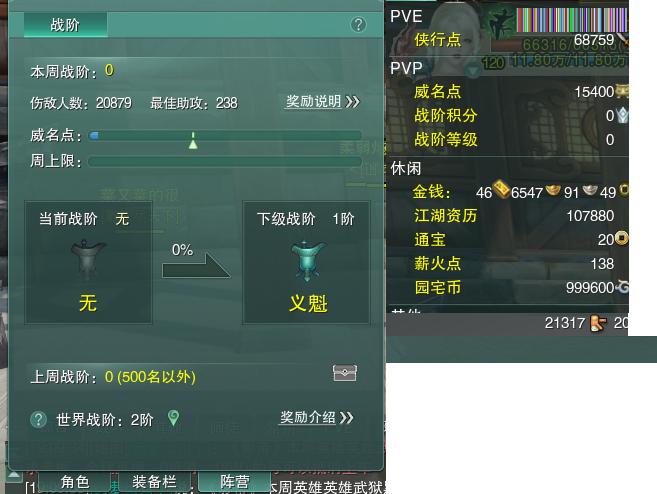Open last week's reward treasure chest
657x494 pixels.
(344, 372)
